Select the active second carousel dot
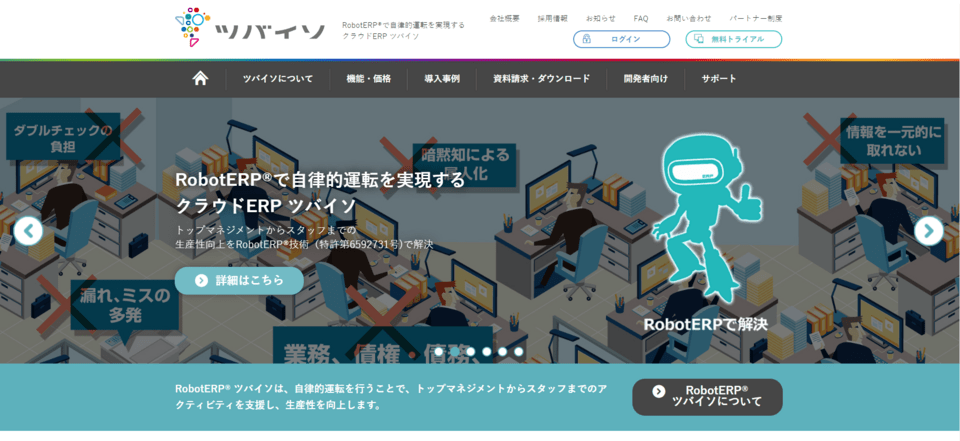 click(x=455, y=352)
